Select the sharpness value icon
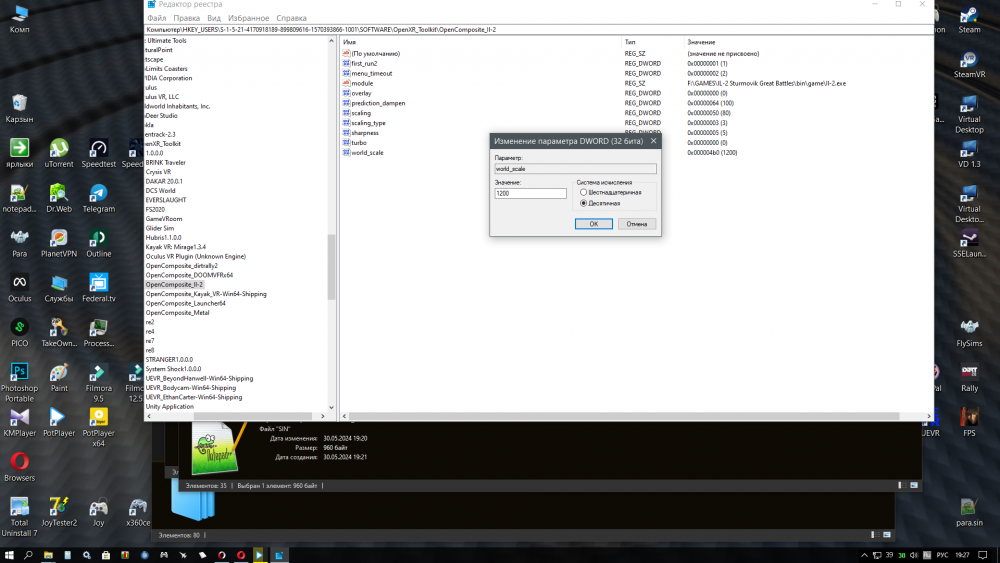1000x563 pixels. click(346, 133)
